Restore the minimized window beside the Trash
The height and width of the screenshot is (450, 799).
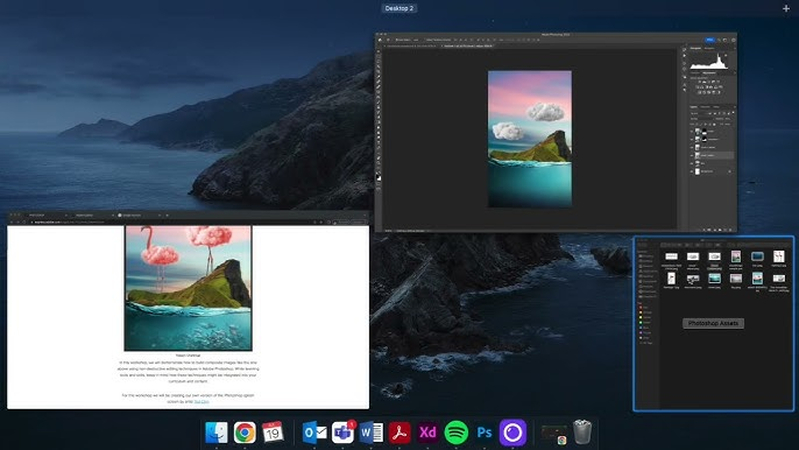(554, 433)
